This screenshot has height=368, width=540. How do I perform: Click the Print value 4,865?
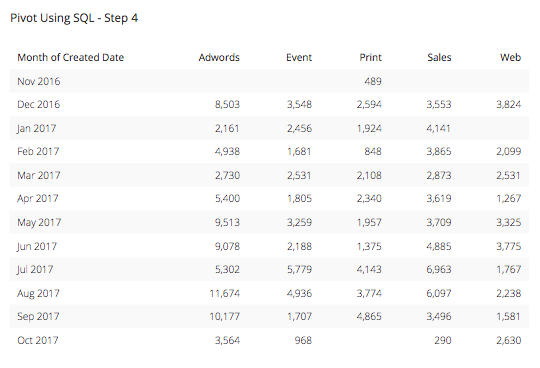coord(369,316)
